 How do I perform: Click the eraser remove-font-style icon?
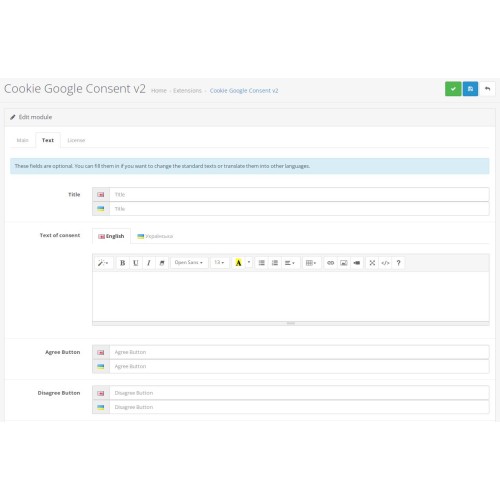coord(162,263)
